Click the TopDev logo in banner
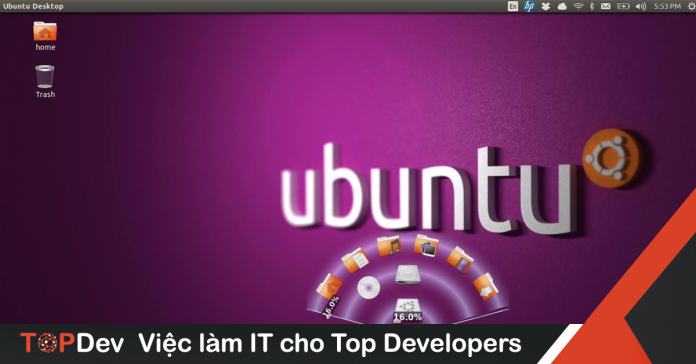696x364 pixels. pos(72,344)
